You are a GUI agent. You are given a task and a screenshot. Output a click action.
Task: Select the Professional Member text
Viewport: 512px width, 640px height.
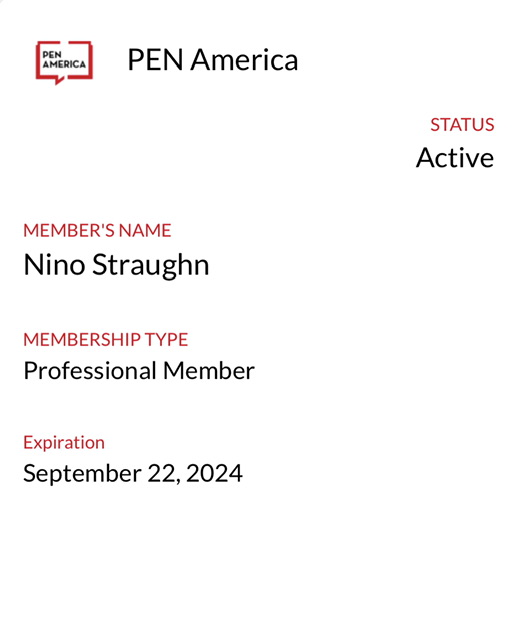[139, 371]
